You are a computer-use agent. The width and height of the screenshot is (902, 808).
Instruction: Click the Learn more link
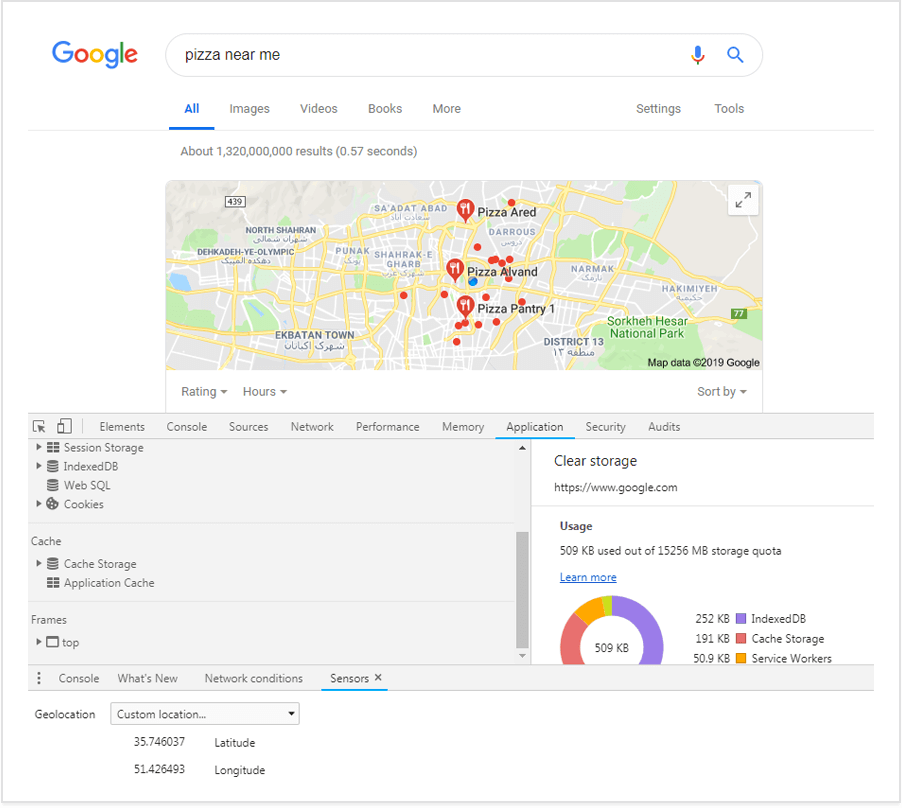pyautogui.click(x=588, y=577)
